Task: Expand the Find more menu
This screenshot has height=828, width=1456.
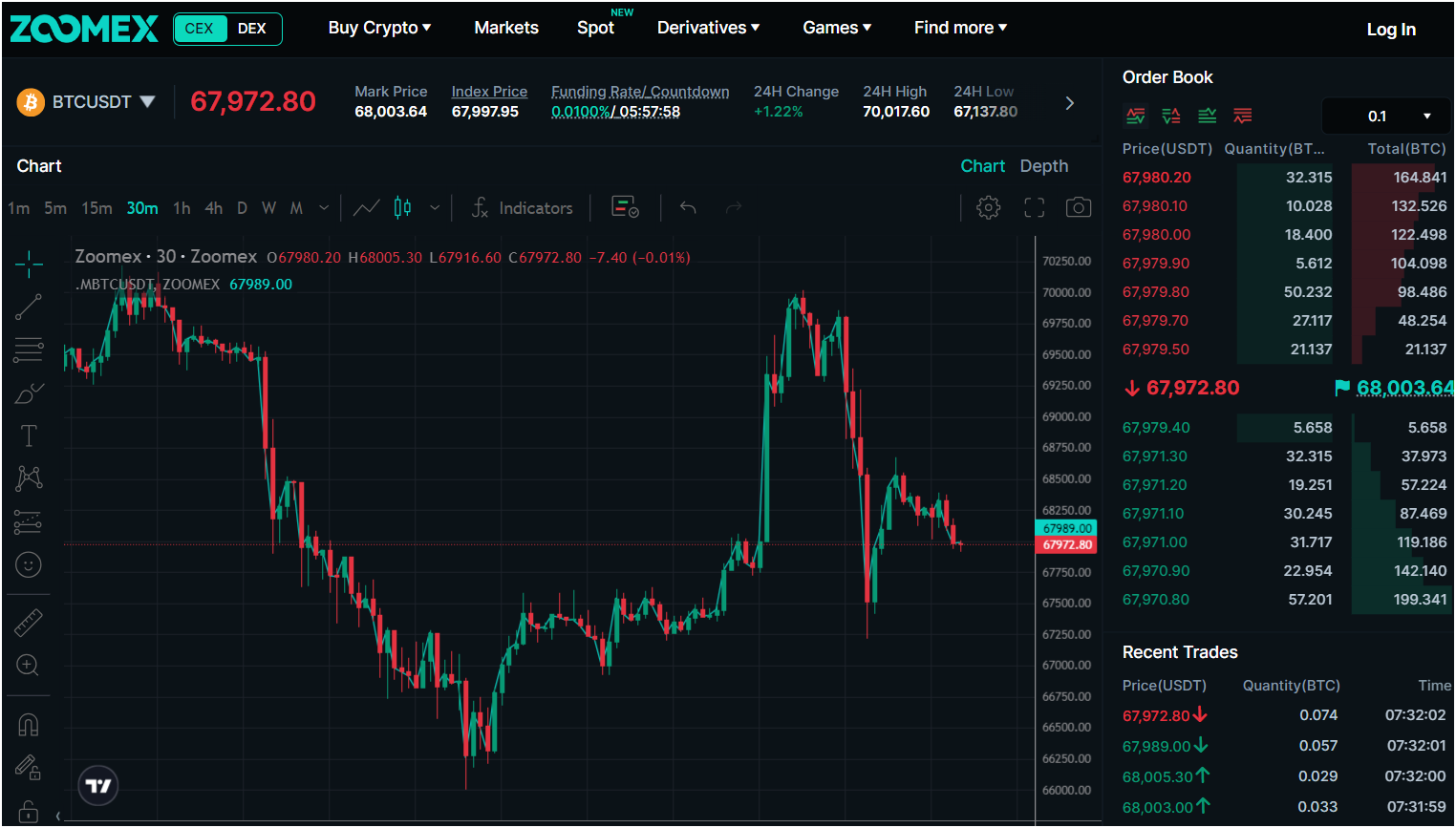Action: pos(960,28)
